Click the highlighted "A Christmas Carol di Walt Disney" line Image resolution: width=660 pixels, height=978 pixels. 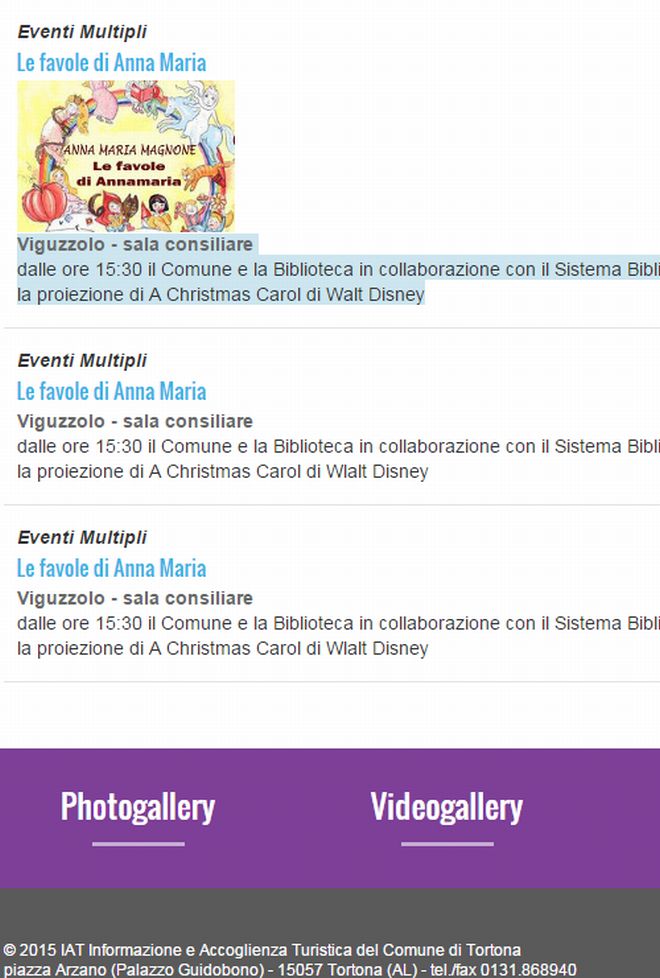(221, 294)
